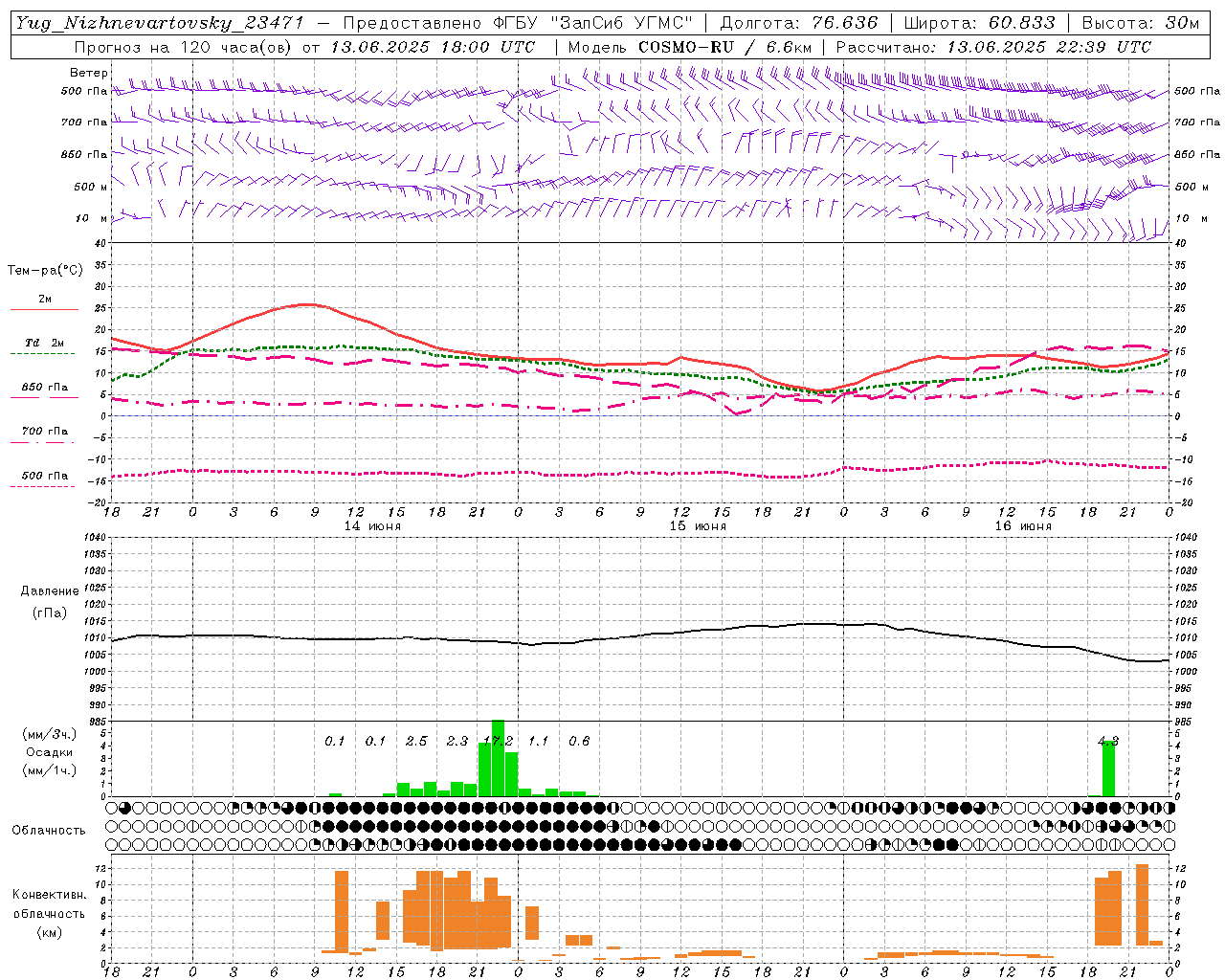Click 'Прогноз на 120 часа(ов)' text
Image resolution: width=1225 pixels, height=980 pixels.
pos(185,47)
